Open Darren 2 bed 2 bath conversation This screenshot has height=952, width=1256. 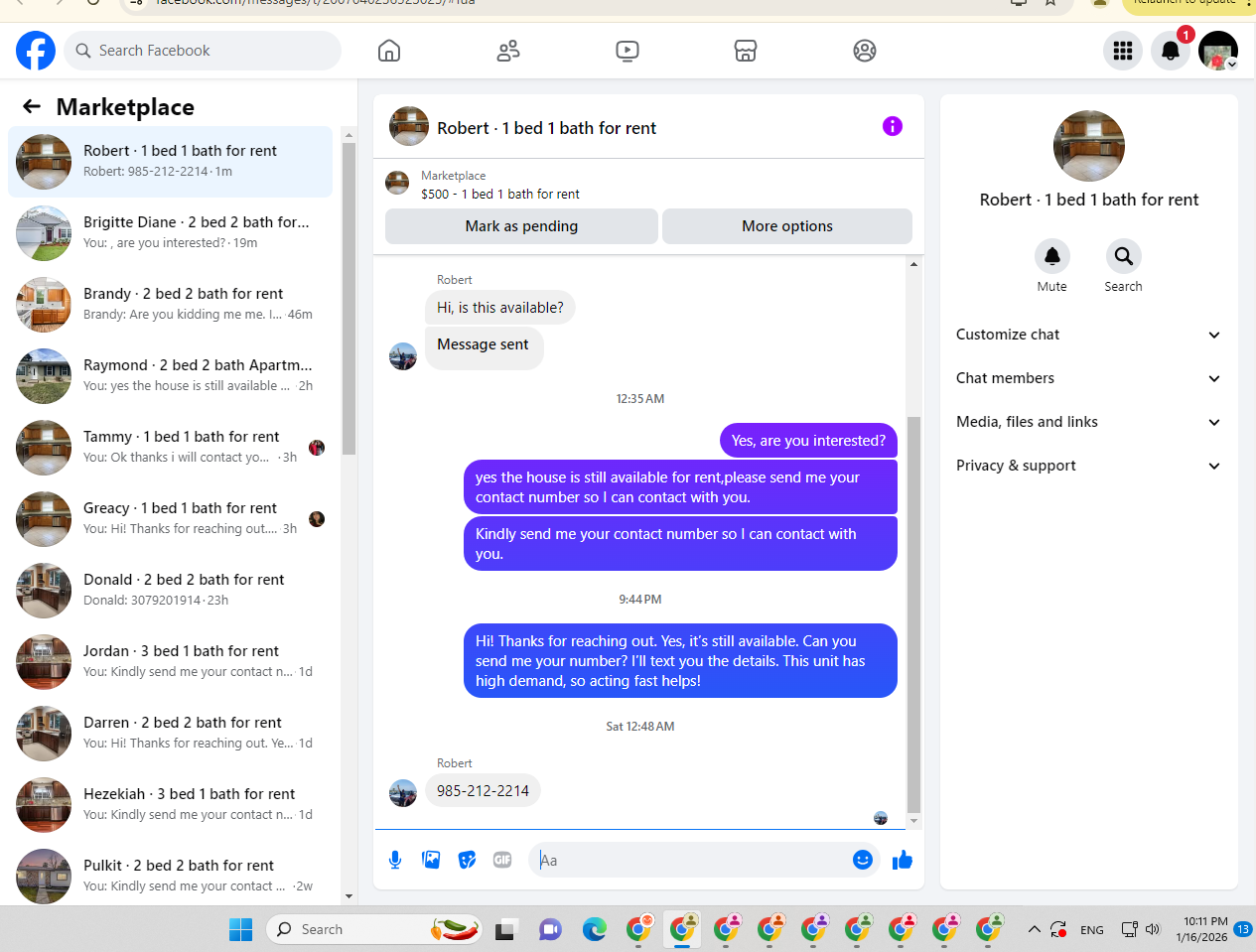tap(170, 734)
